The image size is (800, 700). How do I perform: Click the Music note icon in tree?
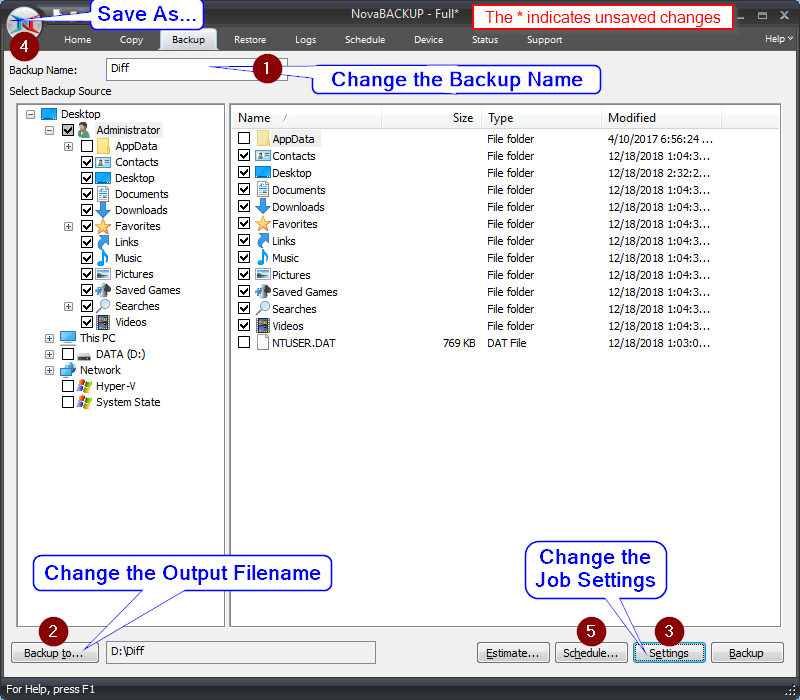coord(103,258)
